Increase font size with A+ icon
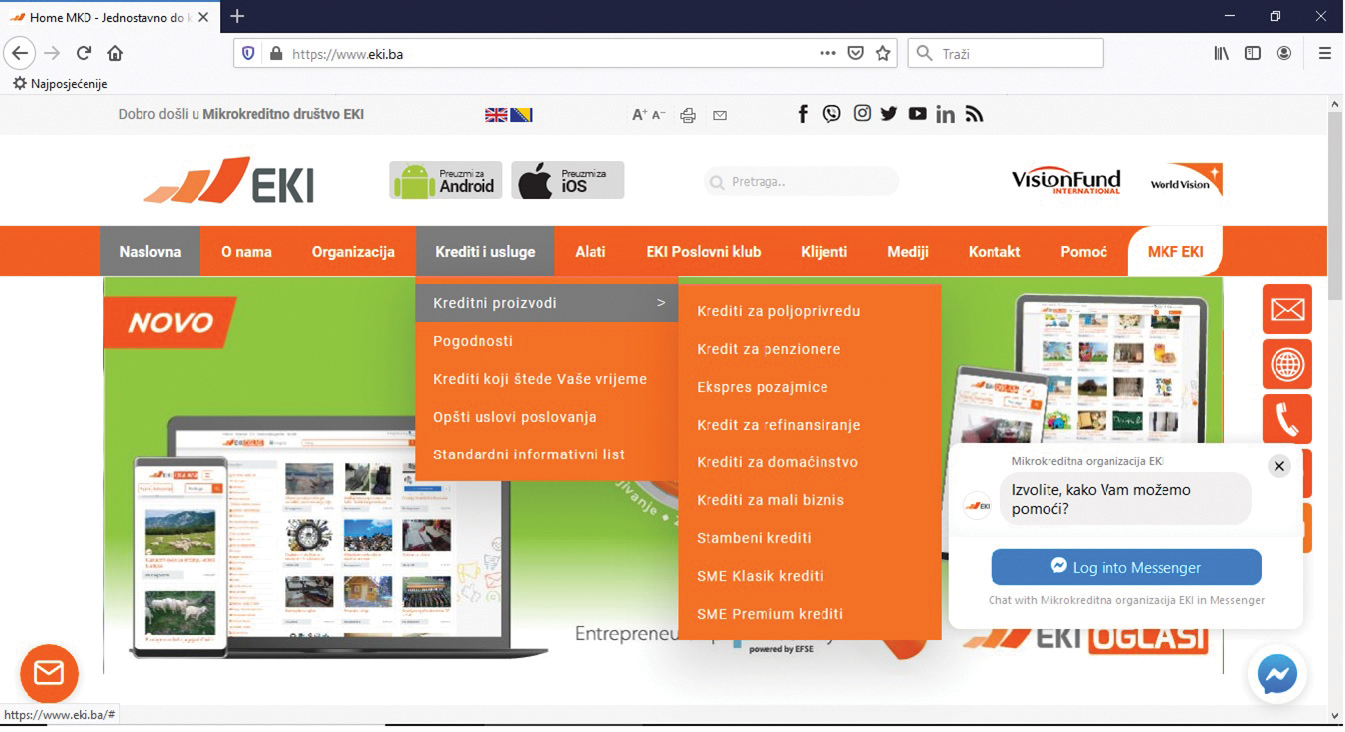1345x732 pixels. click(x=640, y=115)
